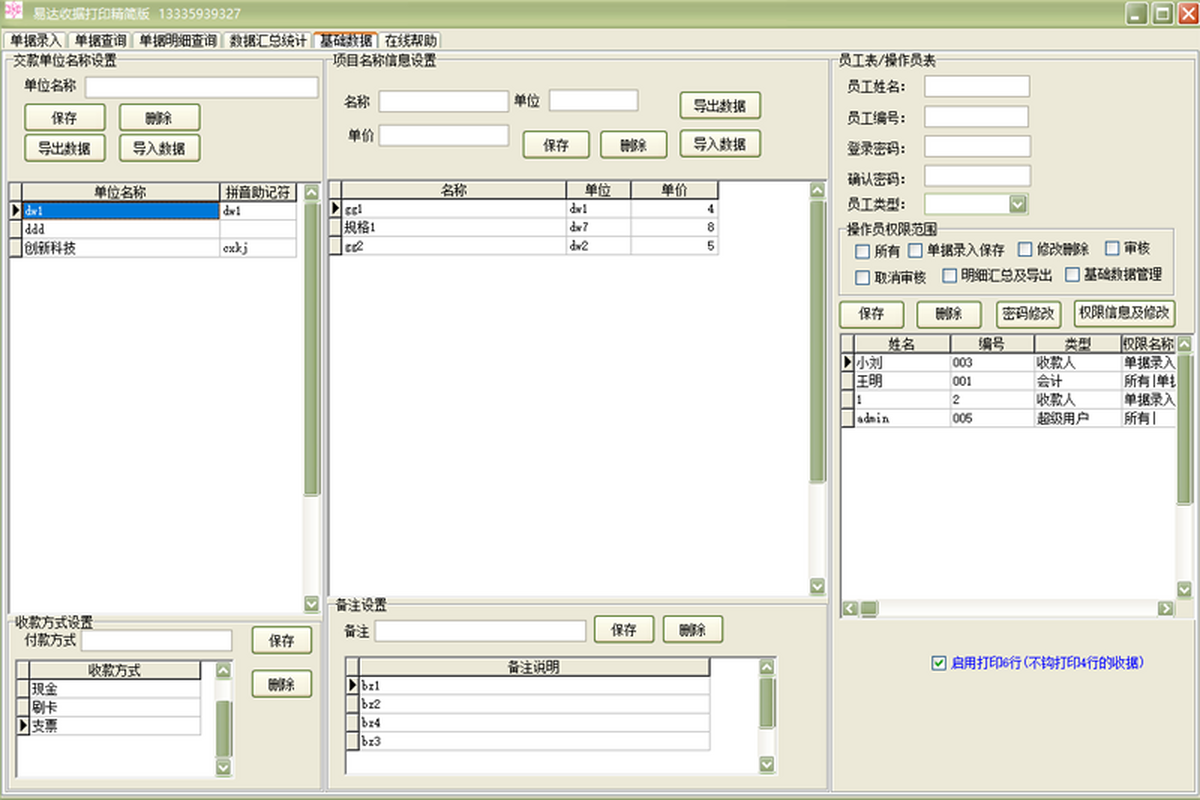Viewport: 1200px width, 800px height.
Task: Toggle the 所有 permission checkbox
Action: [862, 251]
